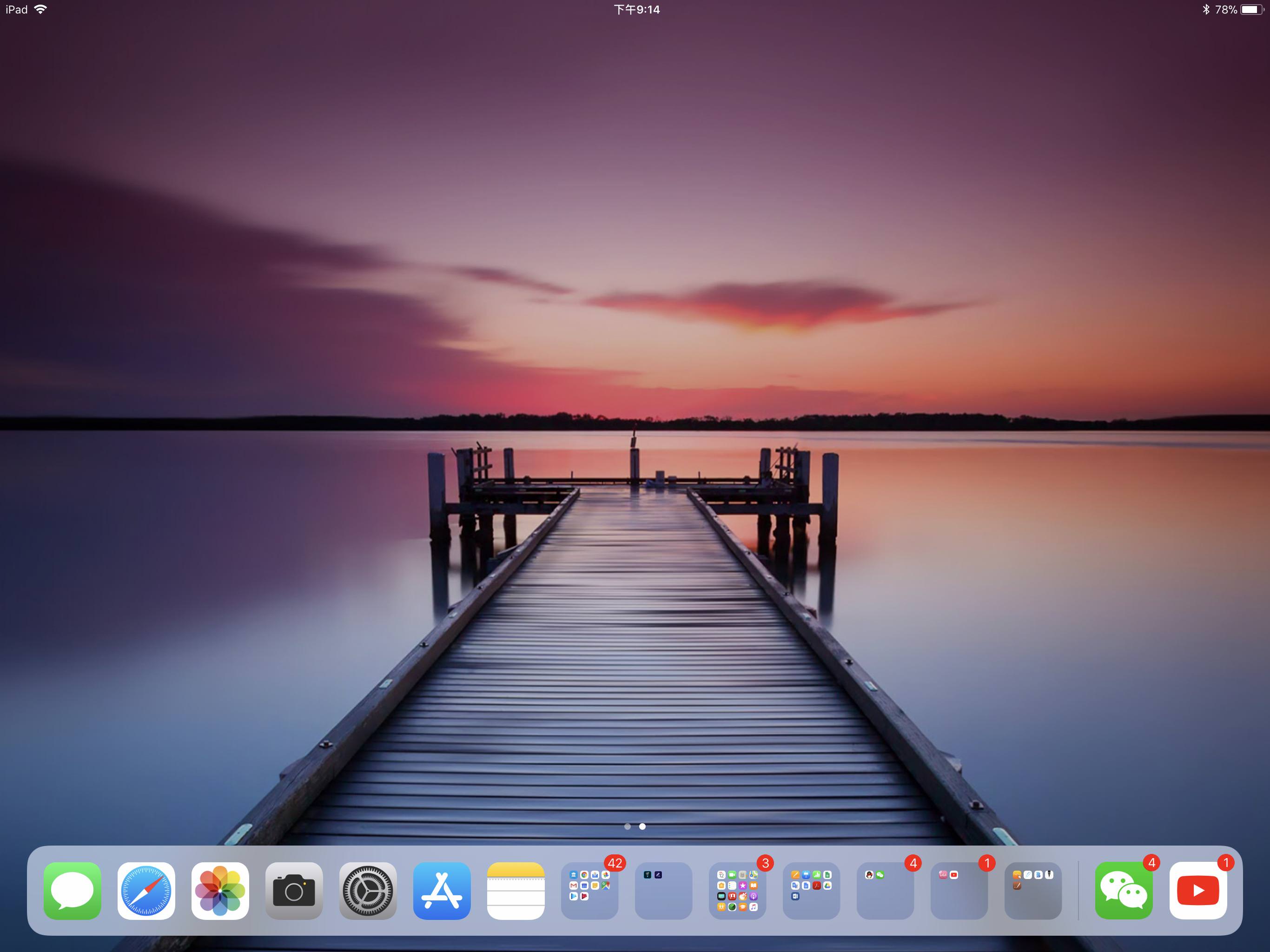
Task: Launch YouTube from recent apps
Action: click(x=1197, y=890)
